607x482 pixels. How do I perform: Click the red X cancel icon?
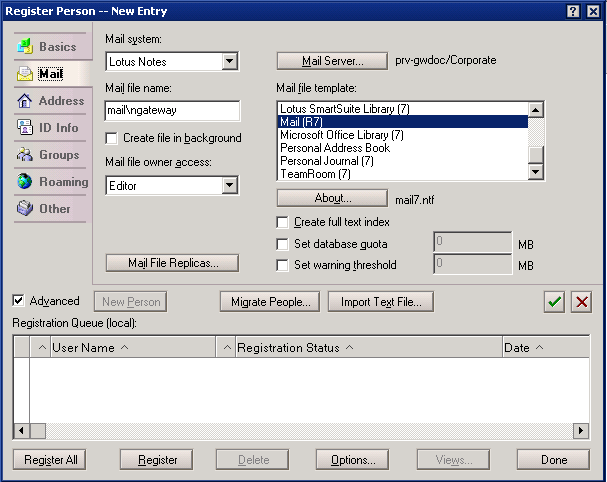point(581,302)
